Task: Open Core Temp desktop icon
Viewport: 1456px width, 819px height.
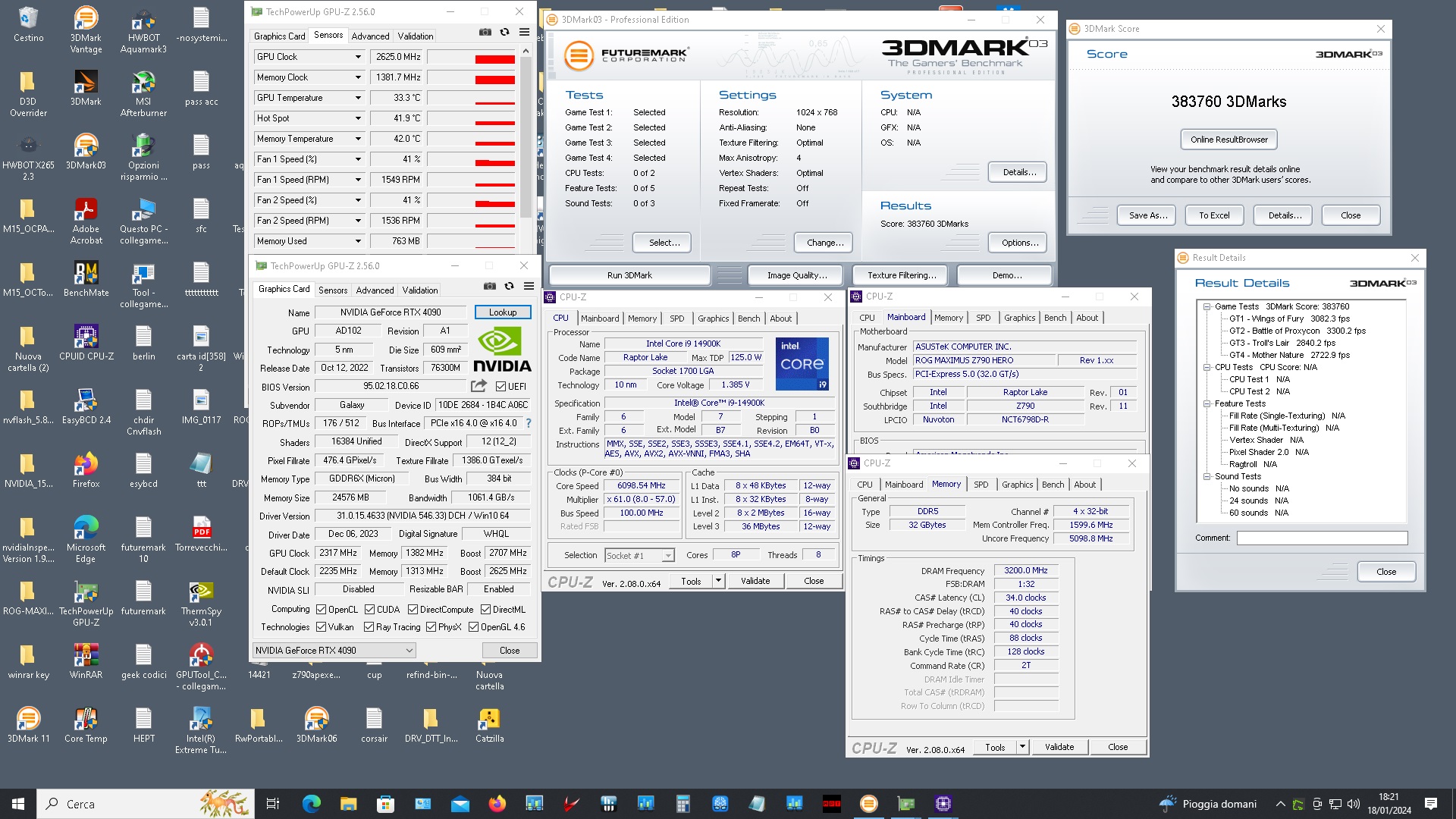Action: (x=86, y=725)
